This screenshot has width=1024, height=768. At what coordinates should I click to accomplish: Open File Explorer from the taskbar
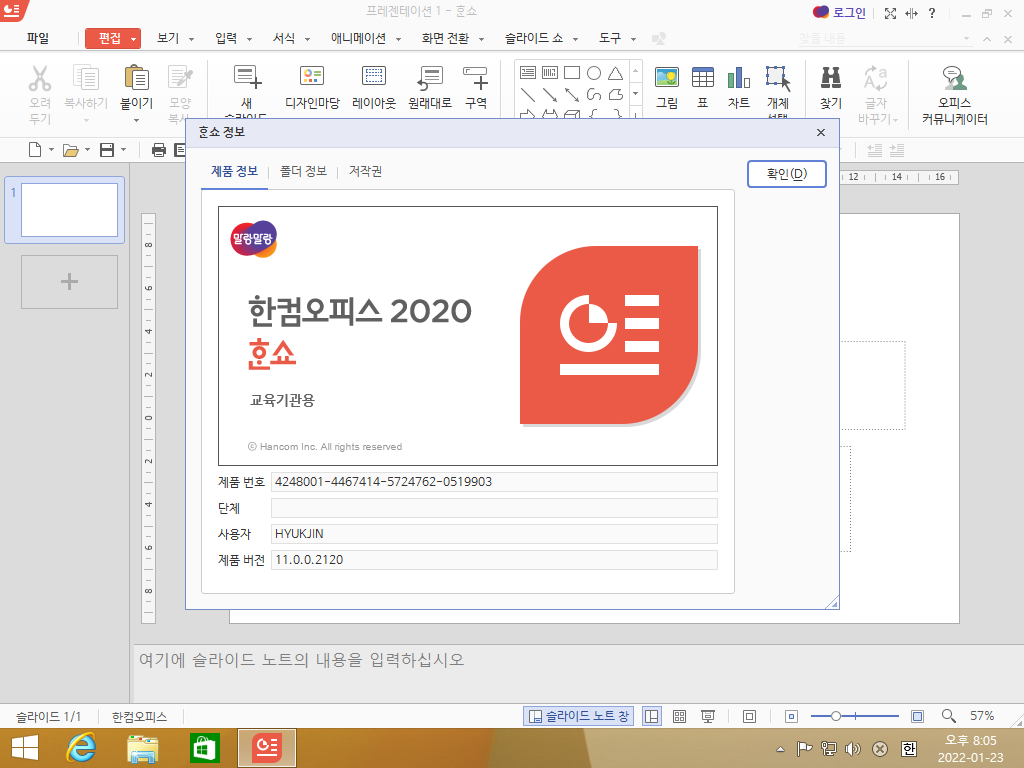pos(142,748)
